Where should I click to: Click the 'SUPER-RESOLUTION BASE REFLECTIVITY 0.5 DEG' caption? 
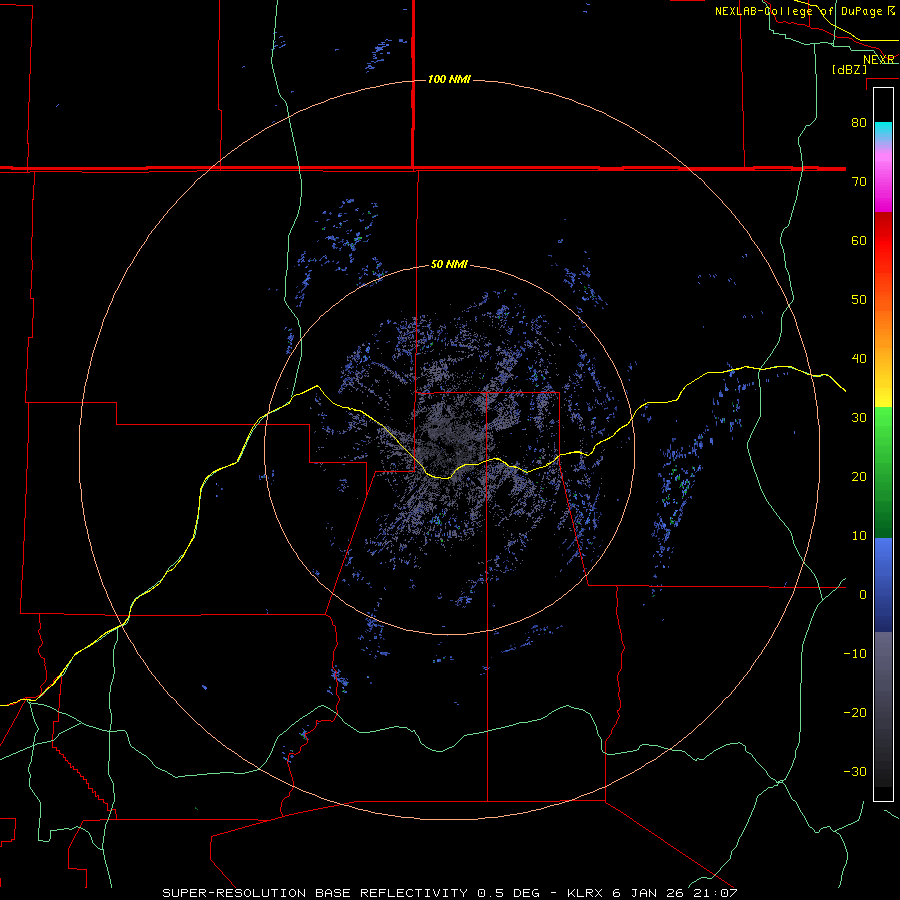click(x=351, y=893)
